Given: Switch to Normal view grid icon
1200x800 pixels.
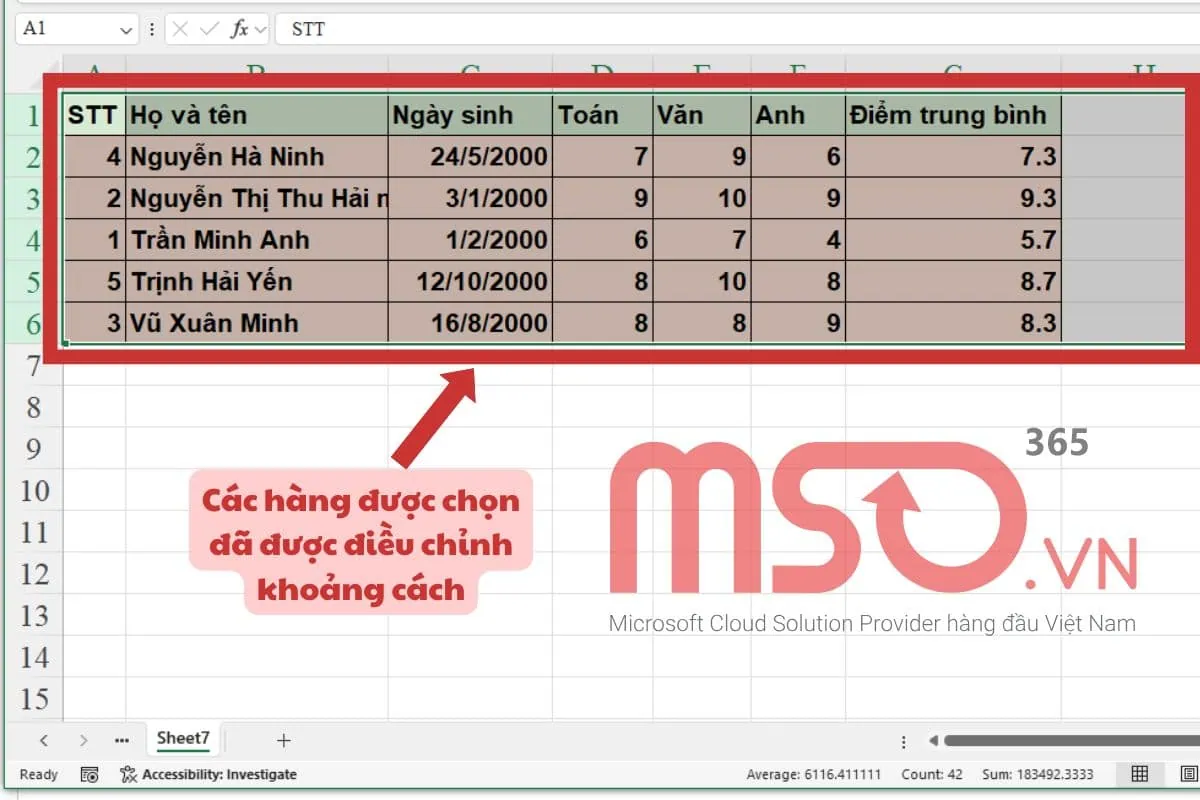Looking at the screenshot, I should click(x=1139, y=774).
